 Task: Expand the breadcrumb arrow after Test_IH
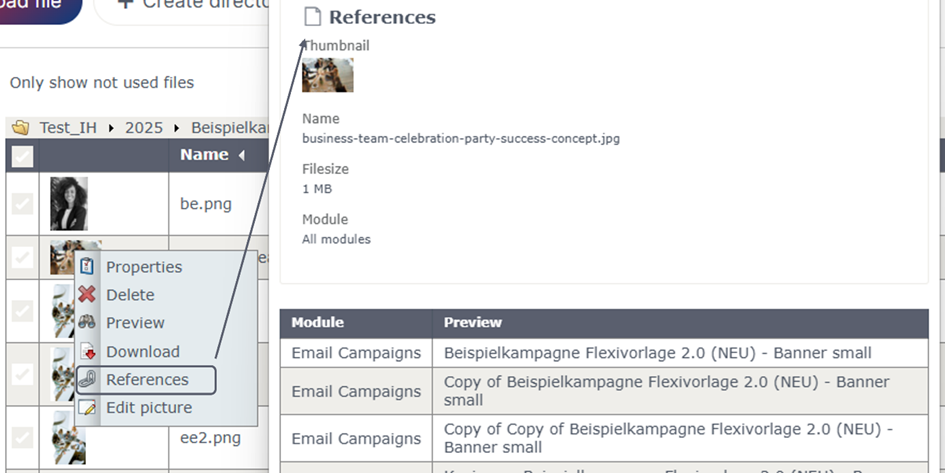111,128
